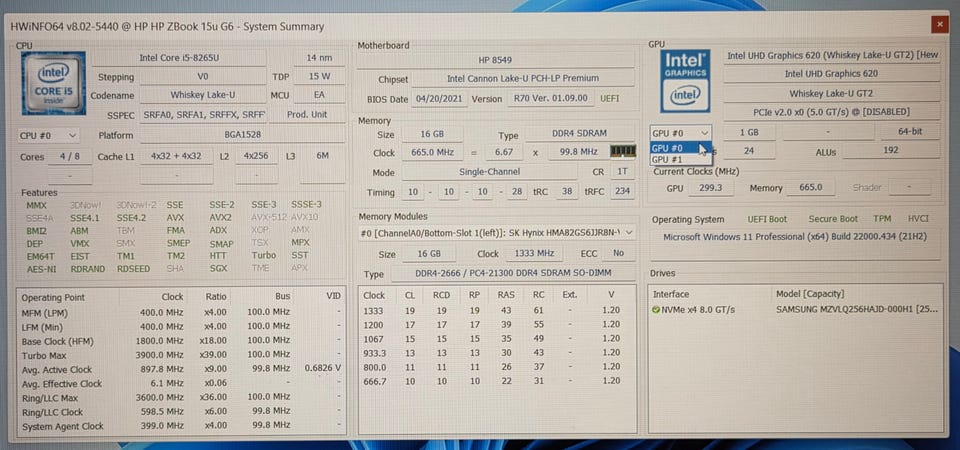Image resolution: width=960 pixels, height=450 pixels.
Task: Click the GPU memory size field 1 GB
Action: [749, 132]
